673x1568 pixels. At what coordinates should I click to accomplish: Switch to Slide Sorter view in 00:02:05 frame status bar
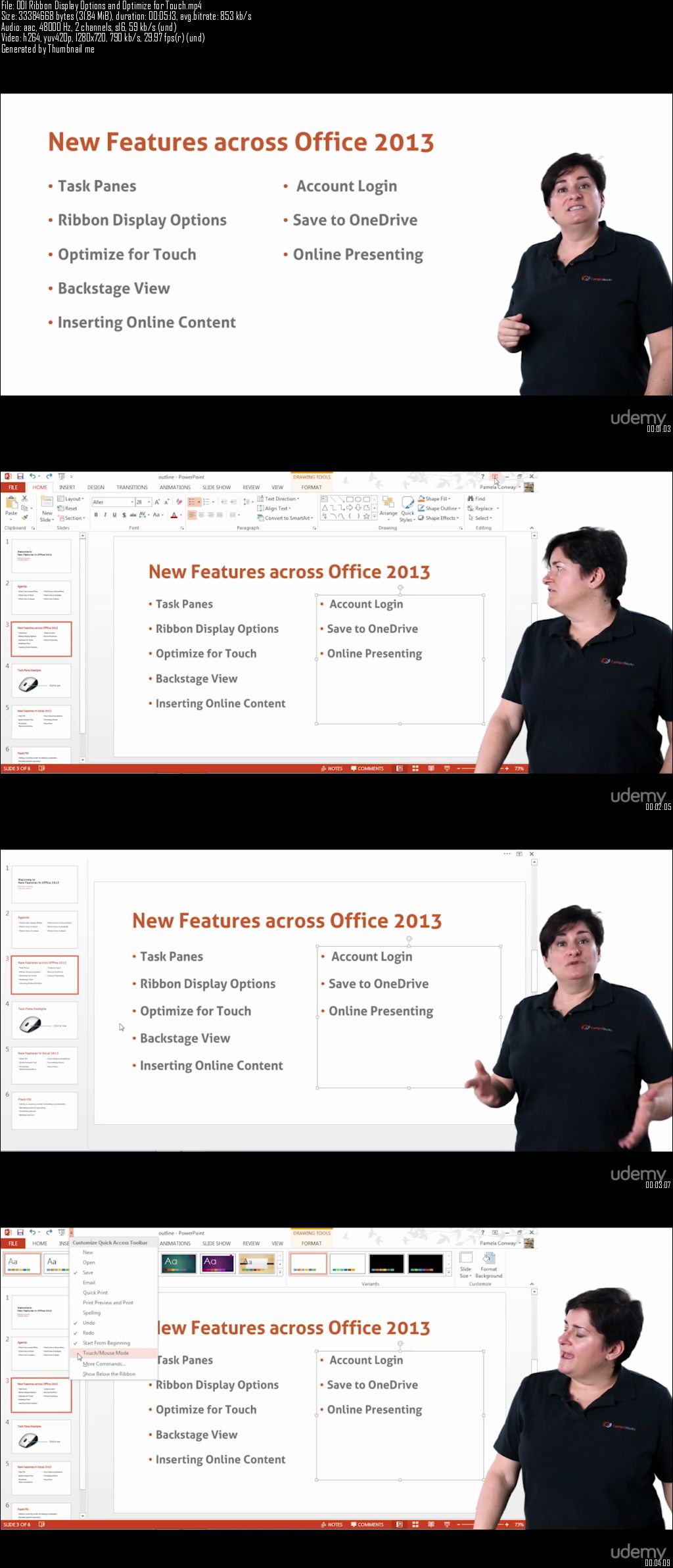[x=415, y=769]
